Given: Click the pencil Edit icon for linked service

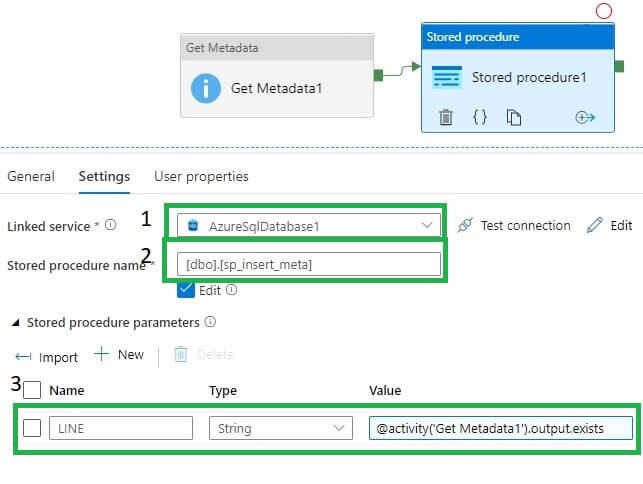Looking at the screenshot, I should tap(595, 225).
